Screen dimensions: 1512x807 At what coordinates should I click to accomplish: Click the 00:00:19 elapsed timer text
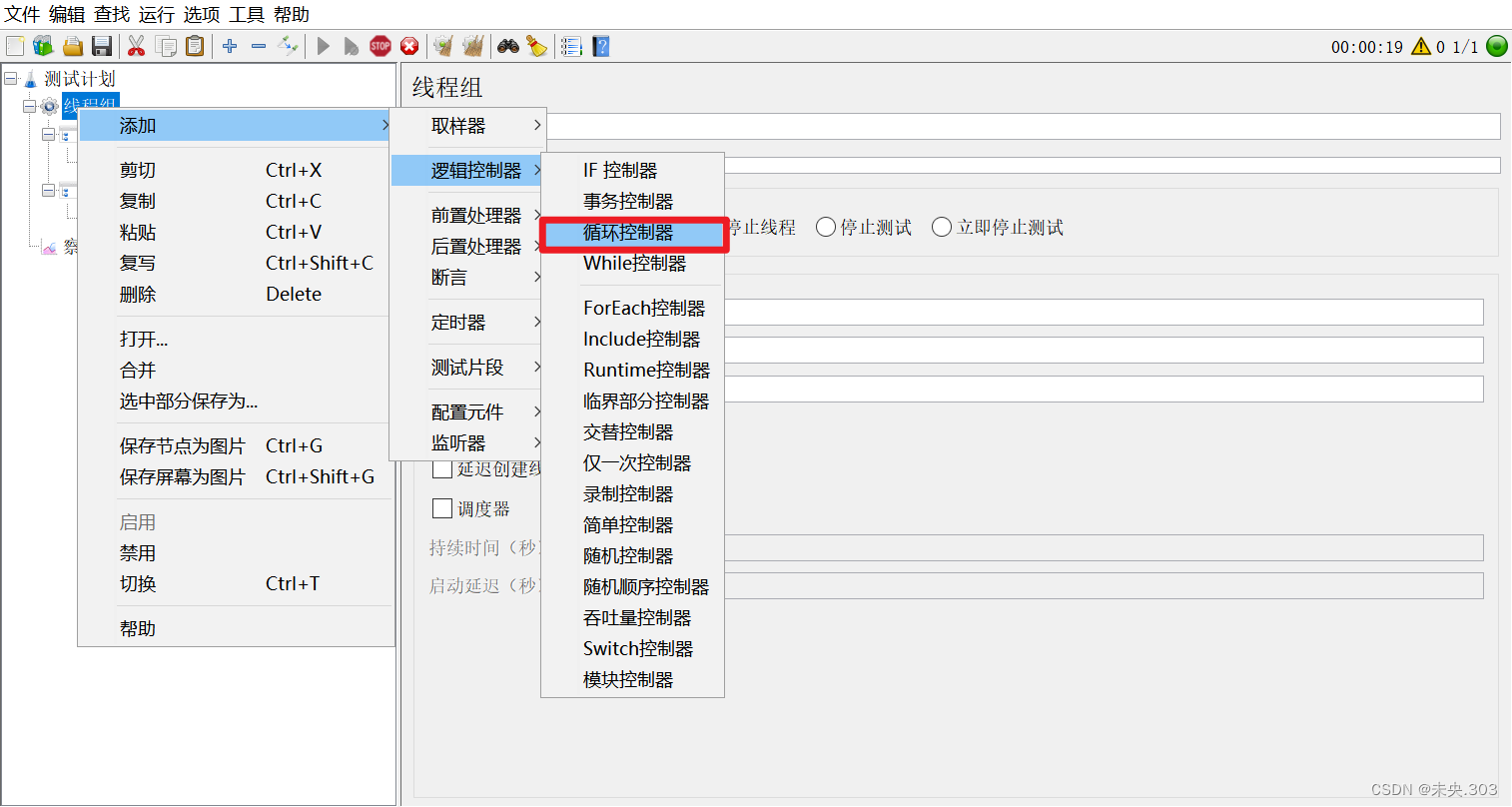[x=1366, y=47]
